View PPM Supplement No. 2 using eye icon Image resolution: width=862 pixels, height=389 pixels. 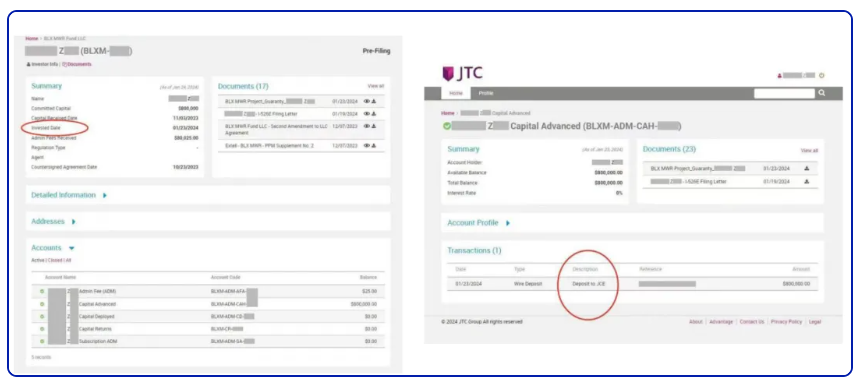click(x=367, y=146)
